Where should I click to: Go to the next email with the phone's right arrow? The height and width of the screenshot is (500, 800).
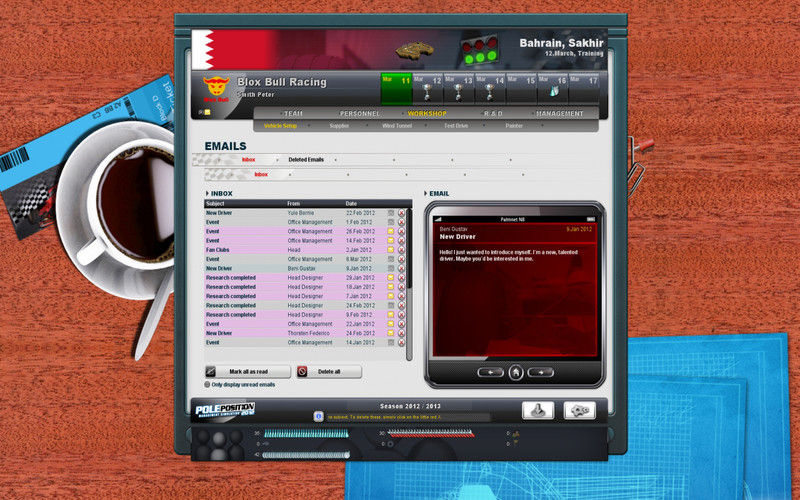pyautogui.click(x=541, y=372)
